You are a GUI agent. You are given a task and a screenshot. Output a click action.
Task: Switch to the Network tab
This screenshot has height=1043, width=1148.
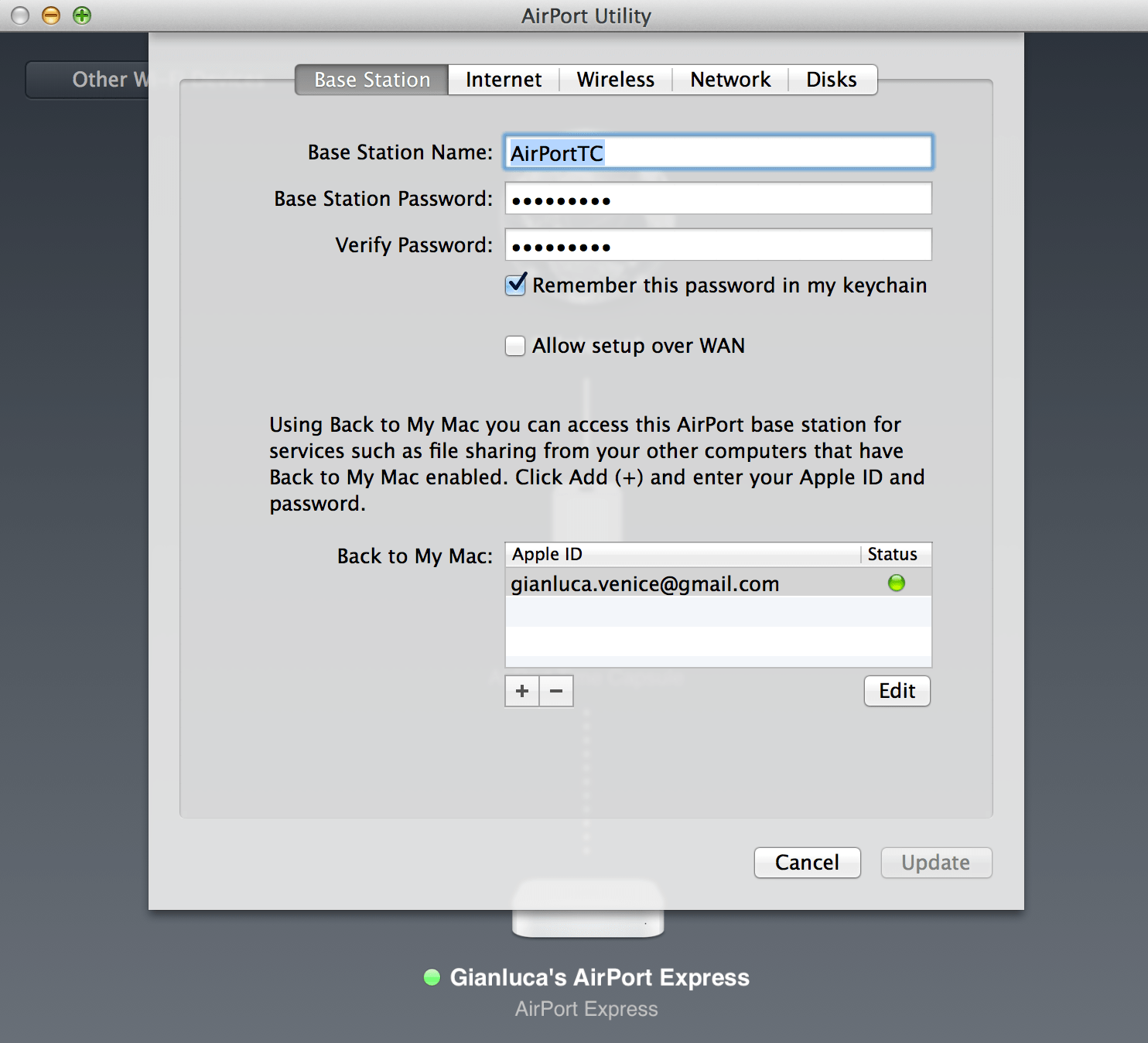[x=729, y=79]
